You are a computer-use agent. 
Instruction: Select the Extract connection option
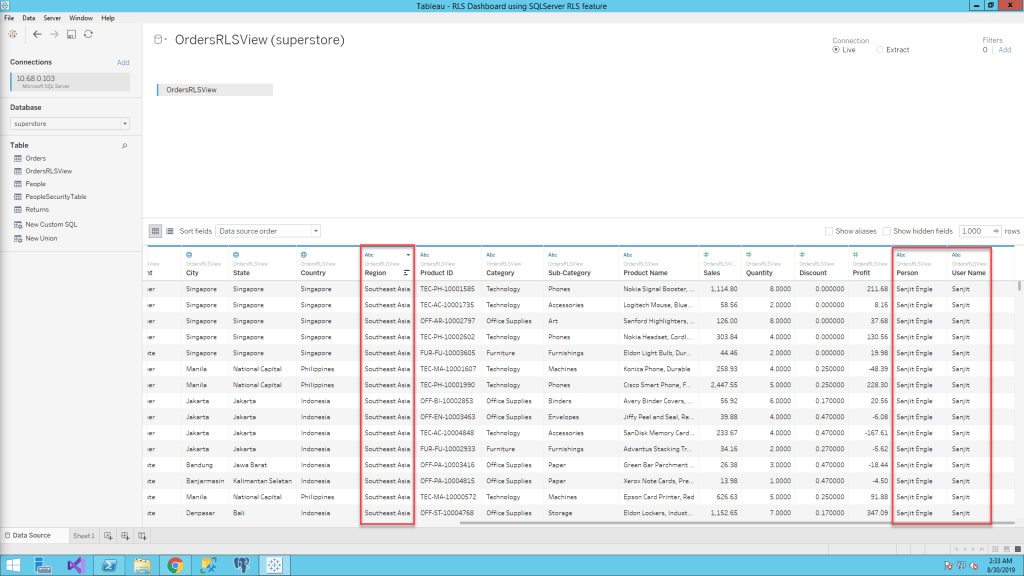(x=880, y=49)
